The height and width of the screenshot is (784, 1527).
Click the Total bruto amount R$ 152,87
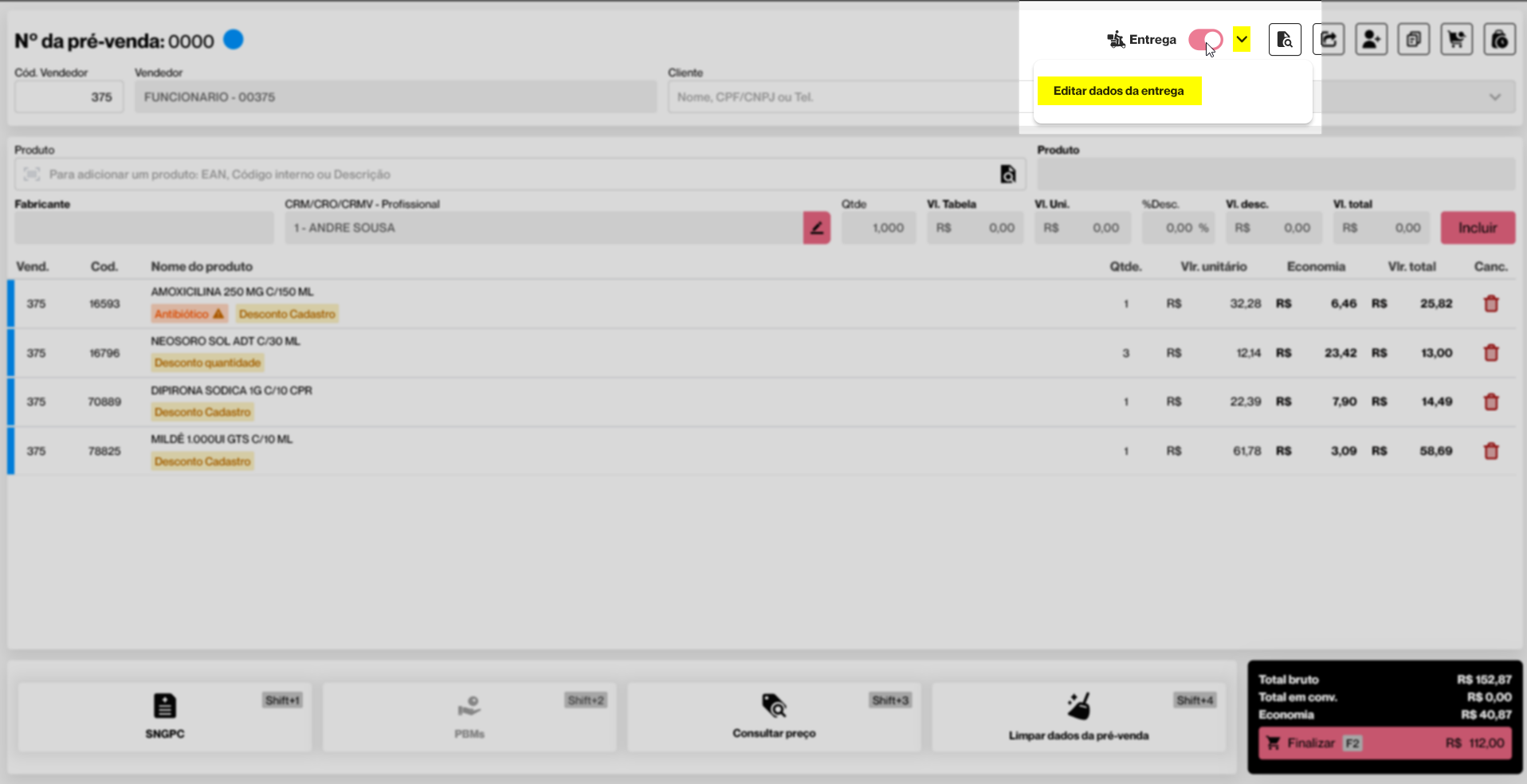[1484, 680]
